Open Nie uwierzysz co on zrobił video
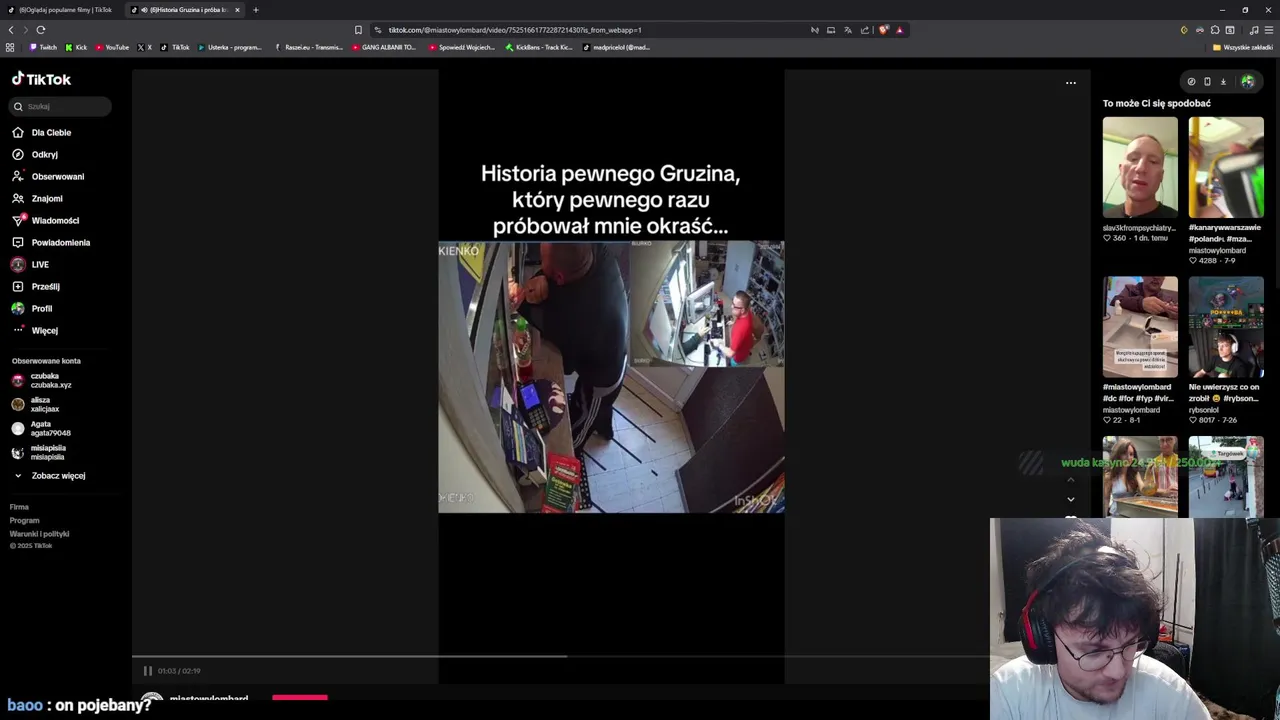Viewport: 1280px width, 720px height. coord(1226,327)
